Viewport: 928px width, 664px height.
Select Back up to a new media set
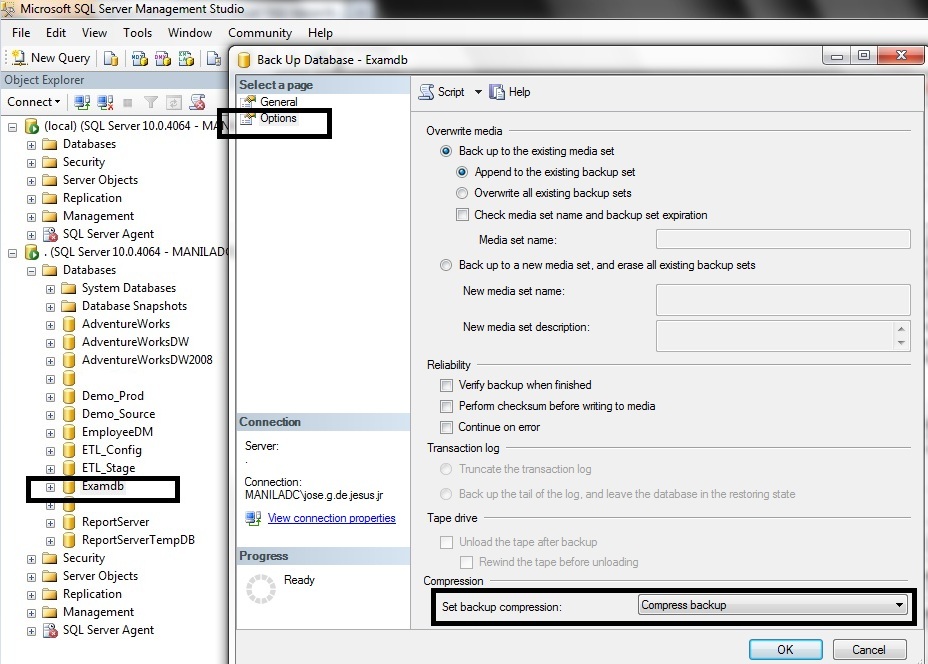click(x=446, y=265)
